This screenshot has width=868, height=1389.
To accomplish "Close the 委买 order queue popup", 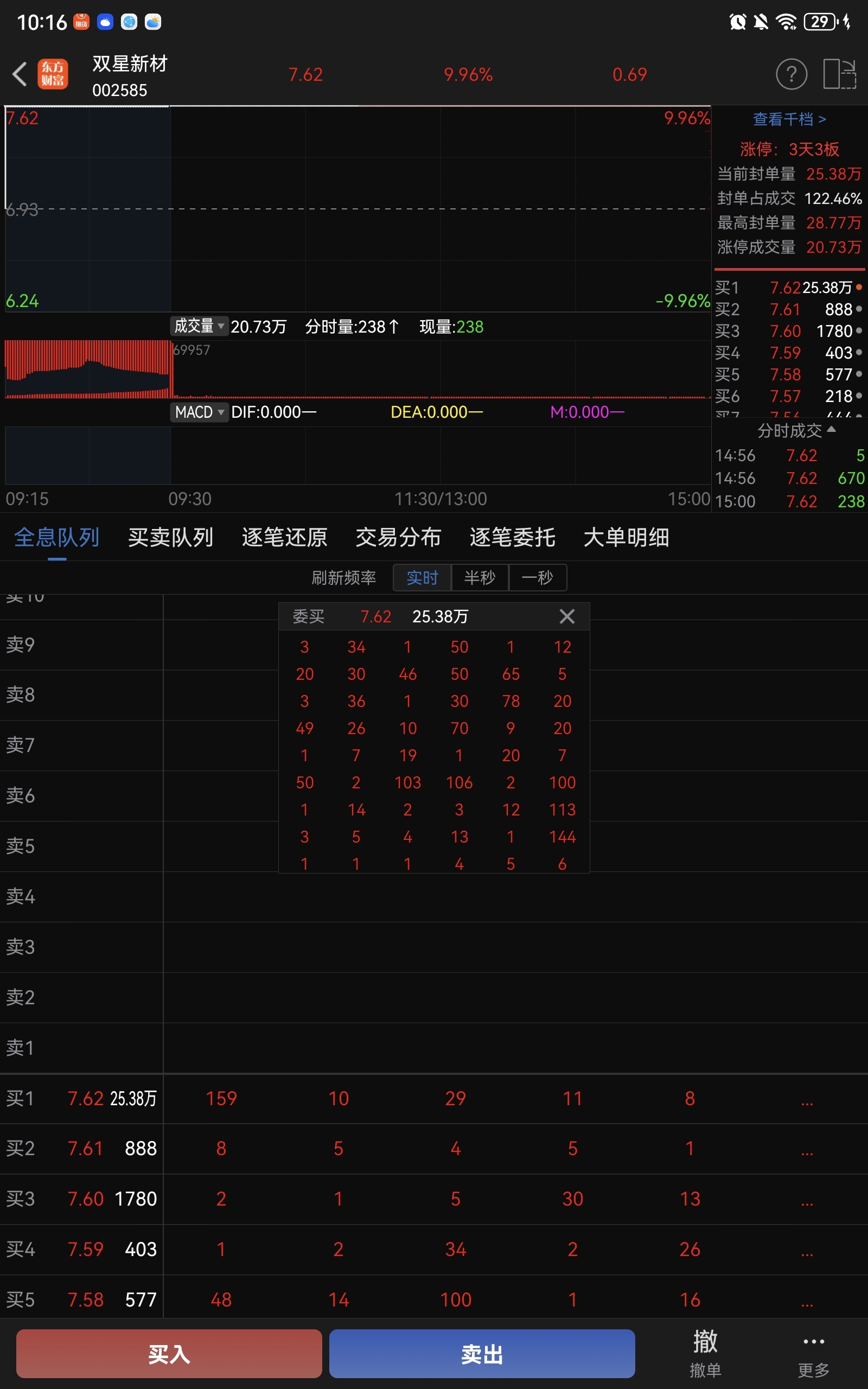I will point(566,616).
